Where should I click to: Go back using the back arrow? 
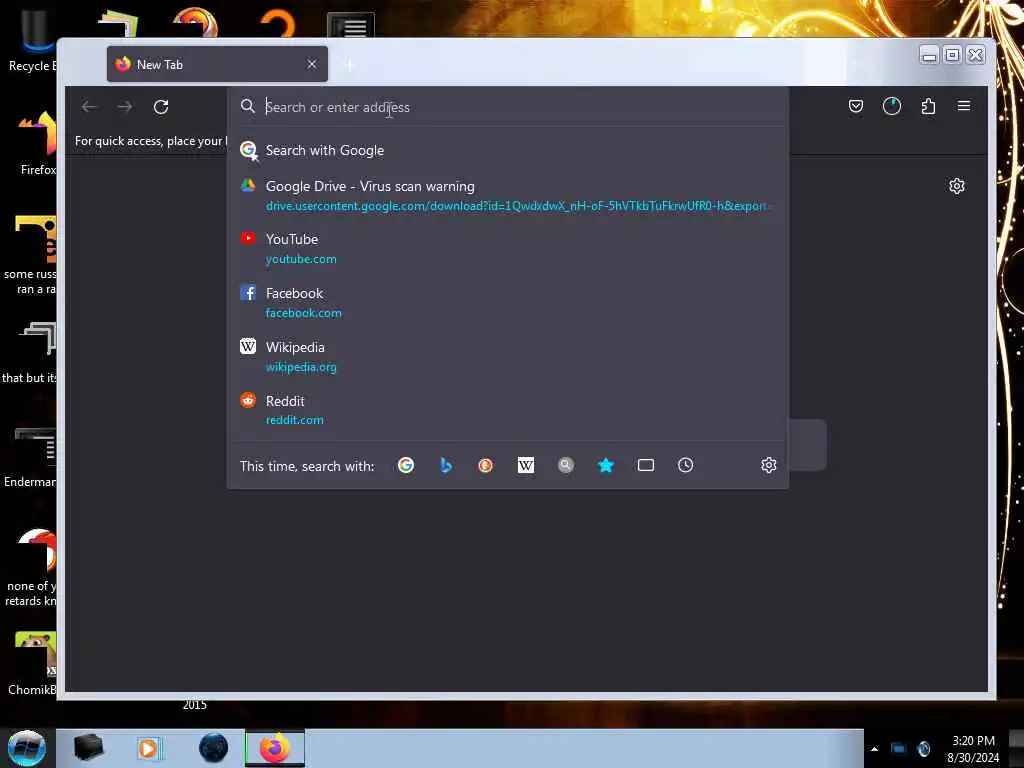point(89,106)
